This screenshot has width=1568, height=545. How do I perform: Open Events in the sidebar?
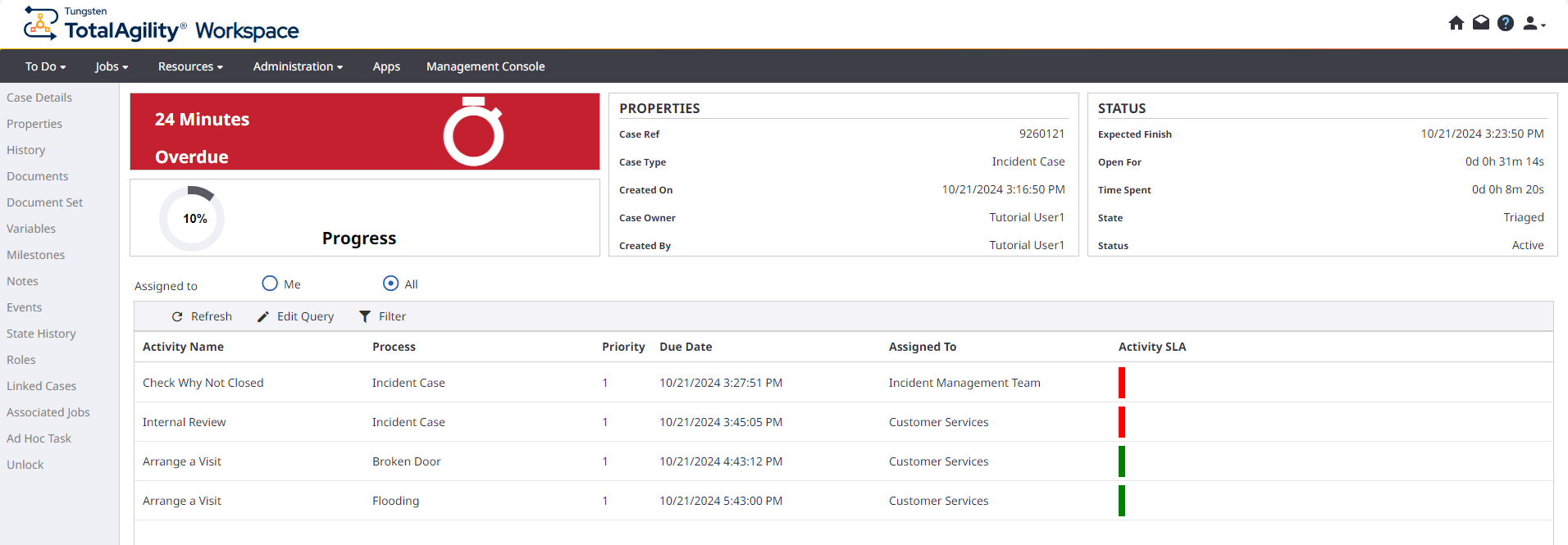tap(25, 307)
